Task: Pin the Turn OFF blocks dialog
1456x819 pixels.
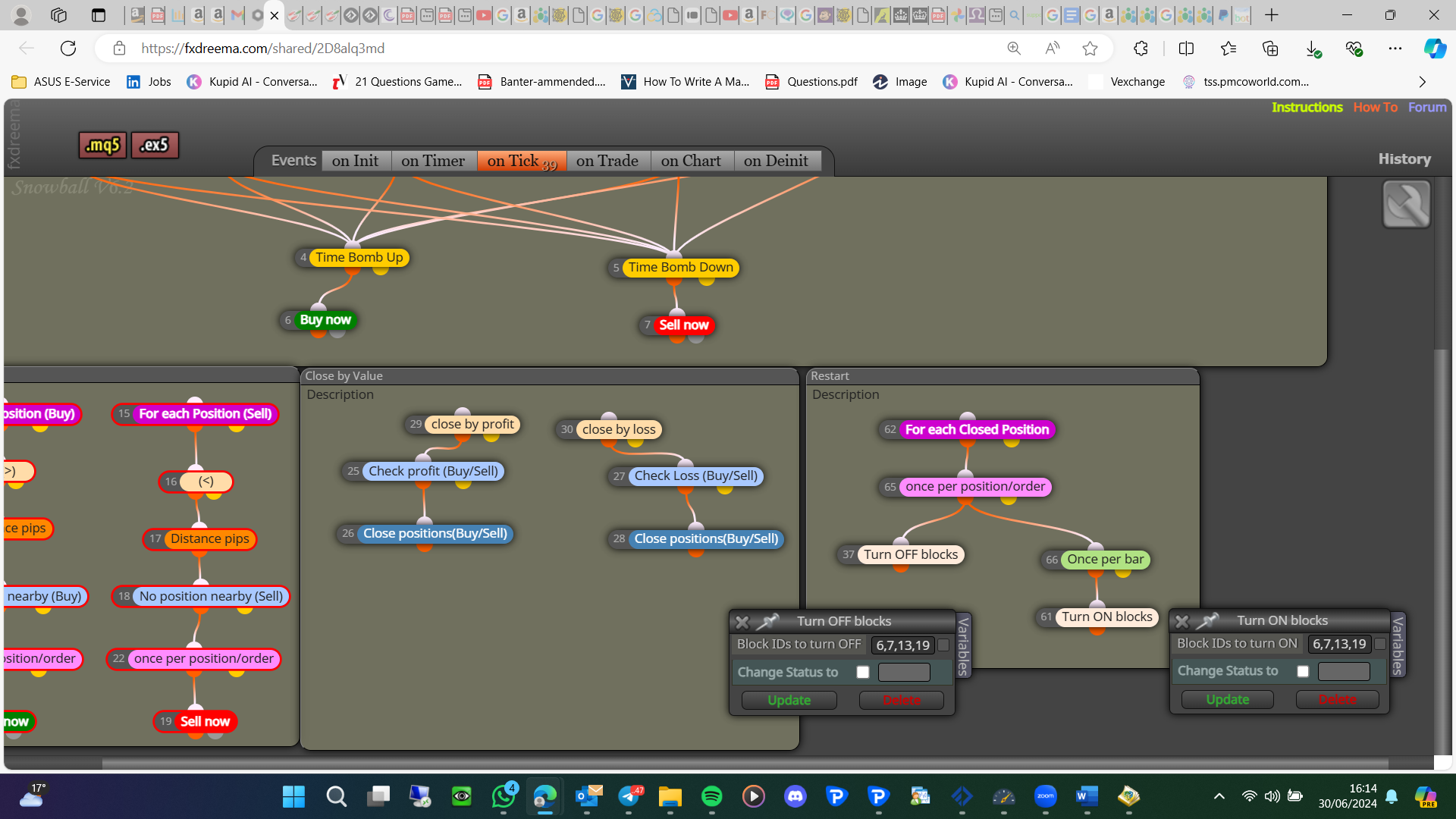Action: [x=768, y=621]
